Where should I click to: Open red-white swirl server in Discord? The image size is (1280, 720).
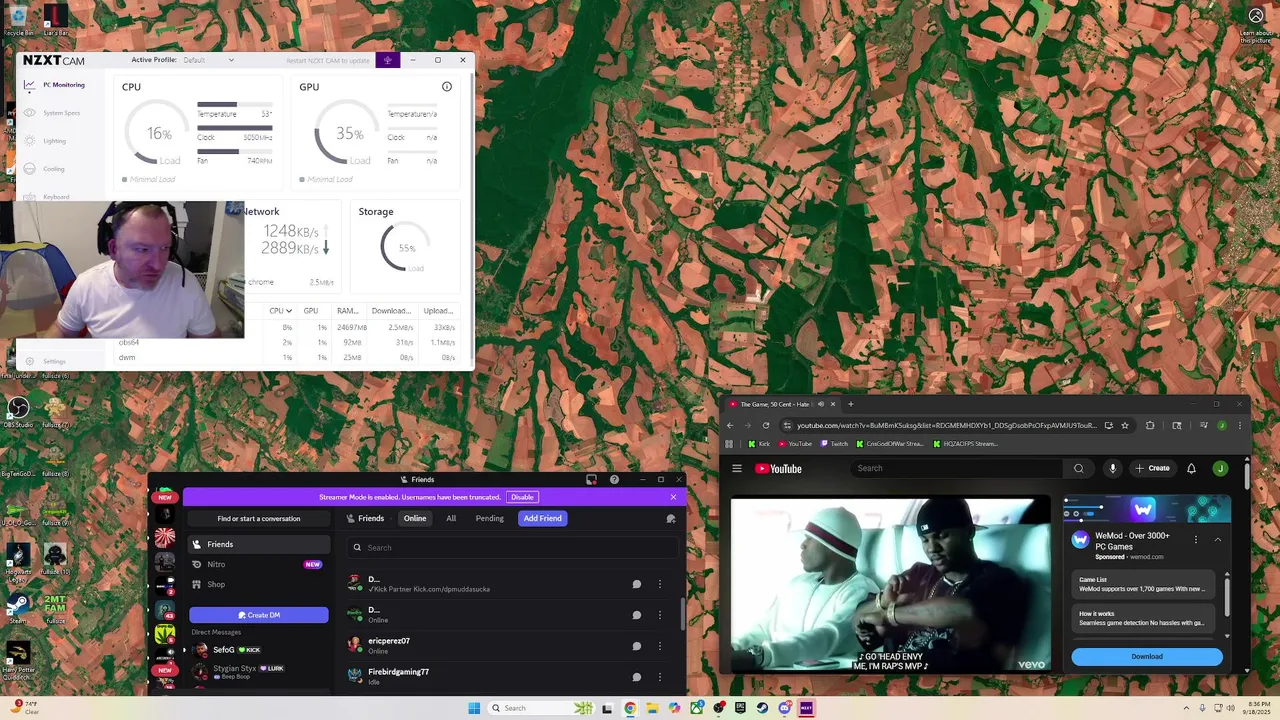click(x=165, y=539)
